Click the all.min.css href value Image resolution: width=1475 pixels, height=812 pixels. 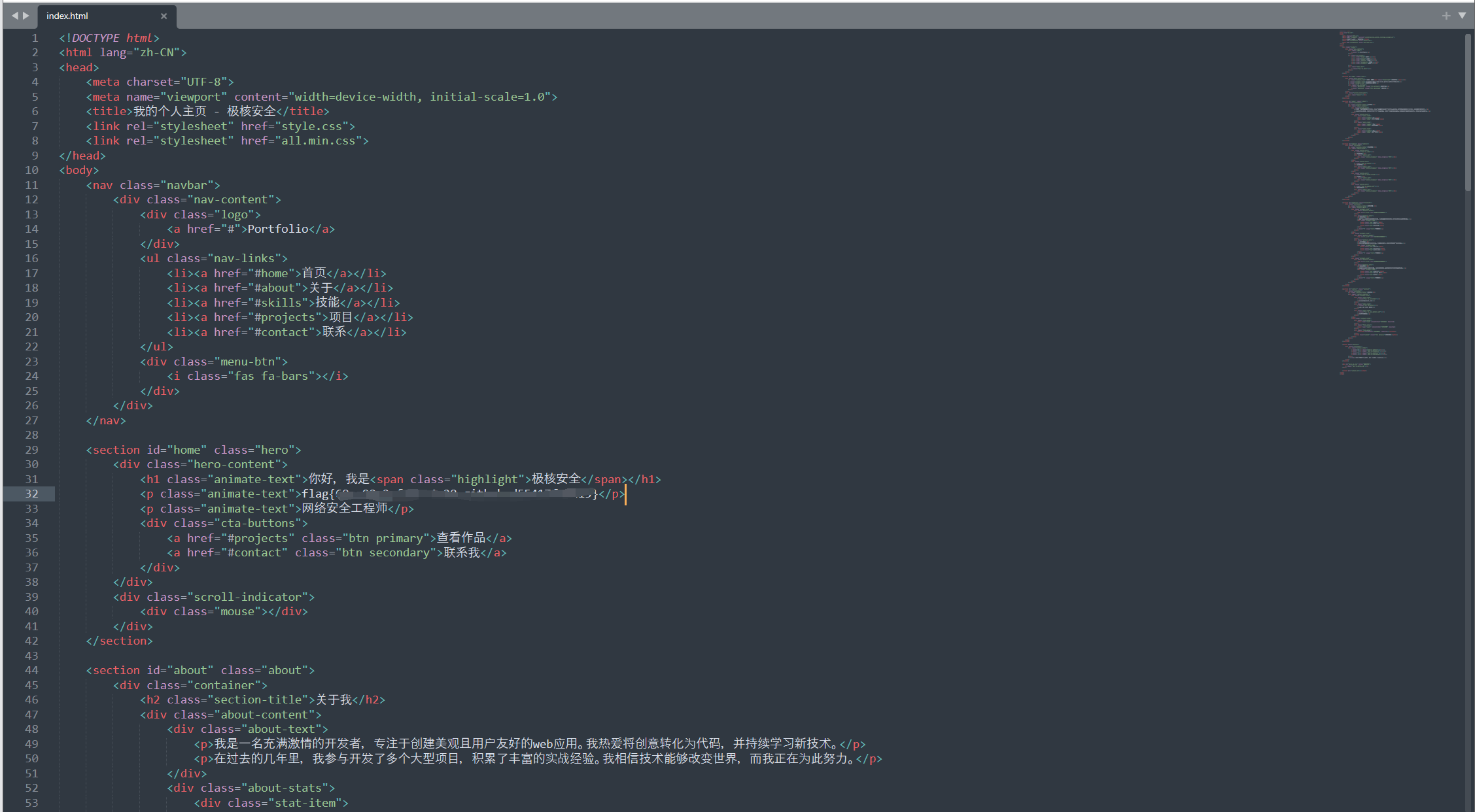click(x=318, y=141)
